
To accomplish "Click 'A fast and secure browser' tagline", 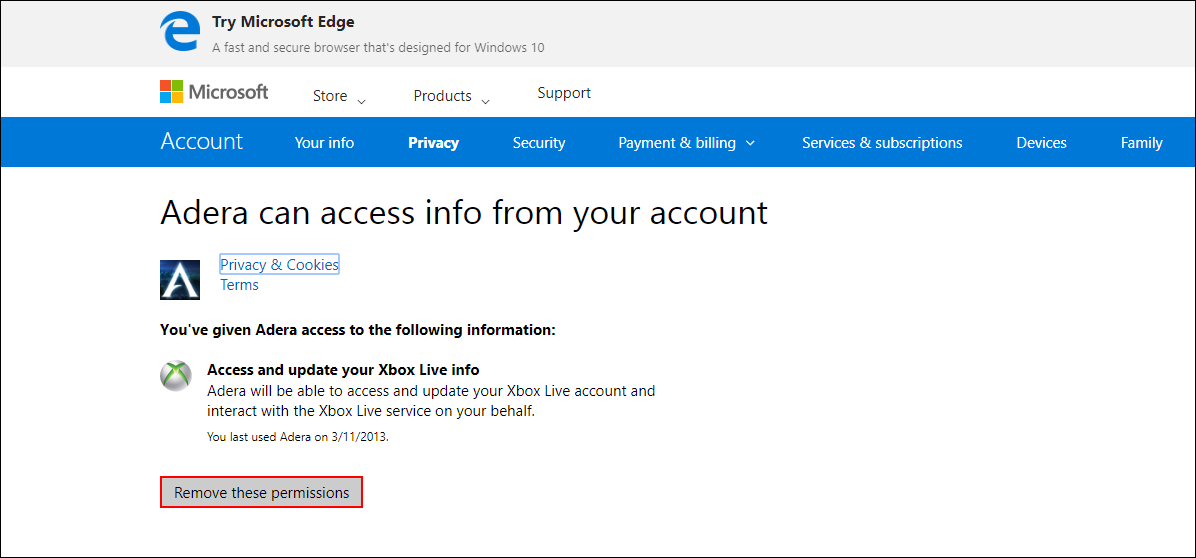I will point(378,47).
